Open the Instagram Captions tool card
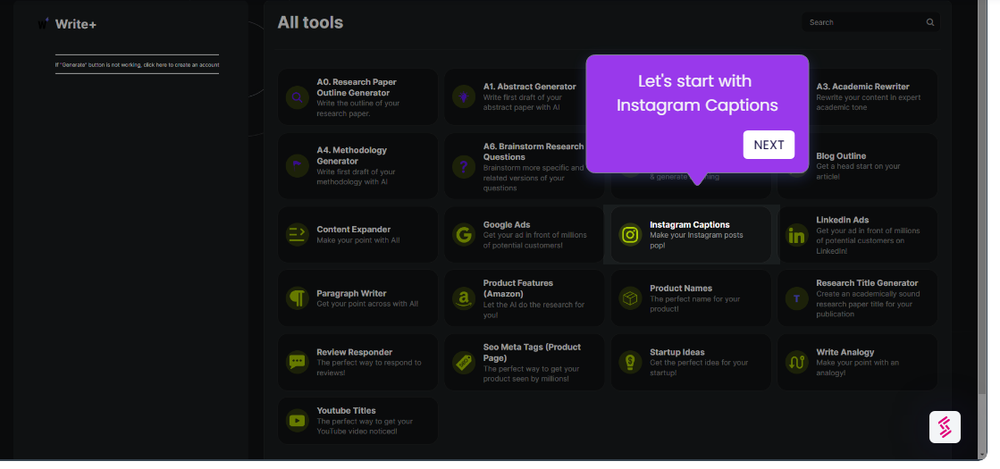 [691, 235]
